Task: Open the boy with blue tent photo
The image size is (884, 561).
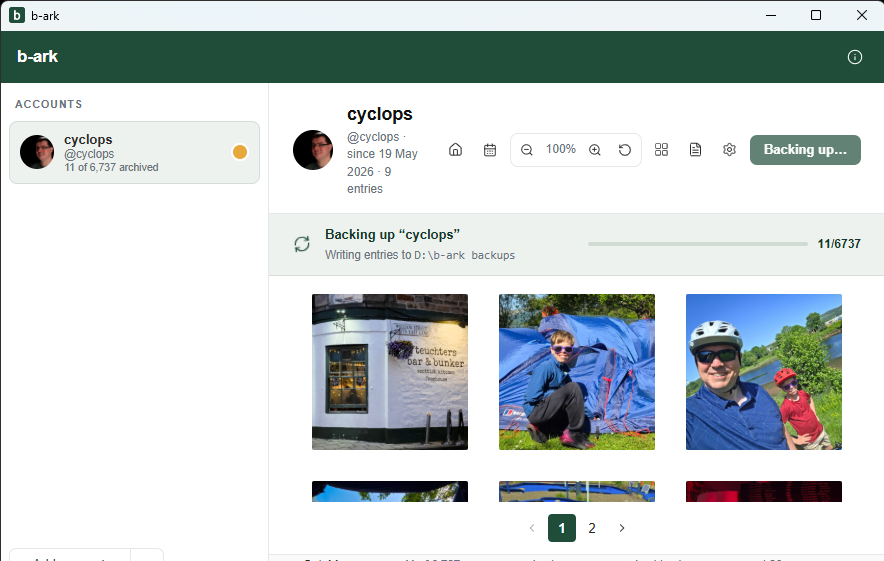Action: coord(577,372)
